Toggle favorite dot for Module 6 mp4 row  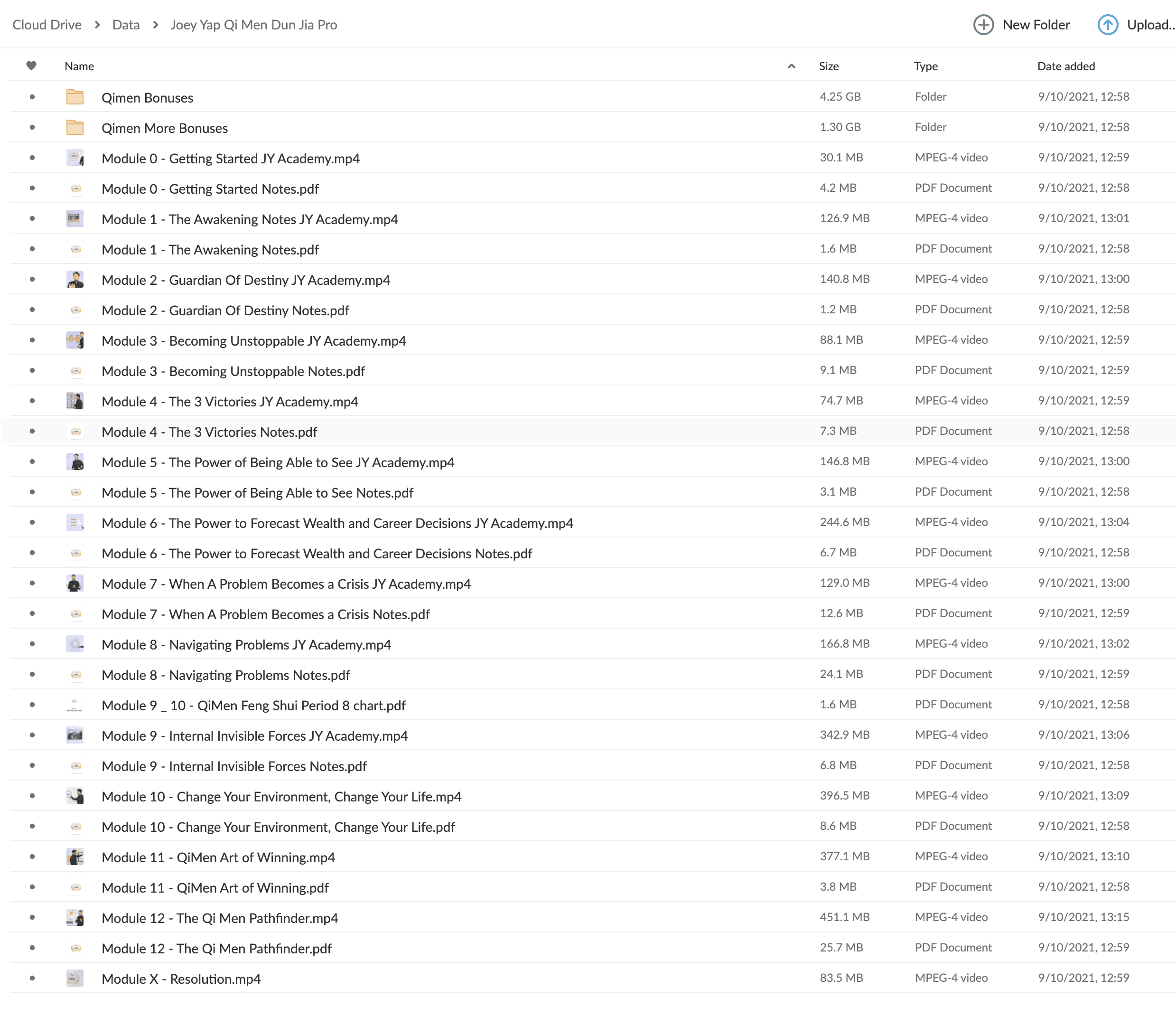(x=32, y=522)
